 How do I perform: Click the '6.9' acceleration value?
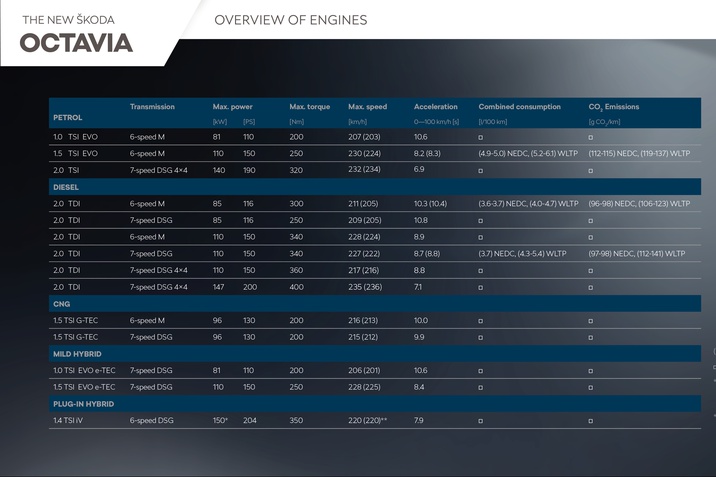click(419, 169)
